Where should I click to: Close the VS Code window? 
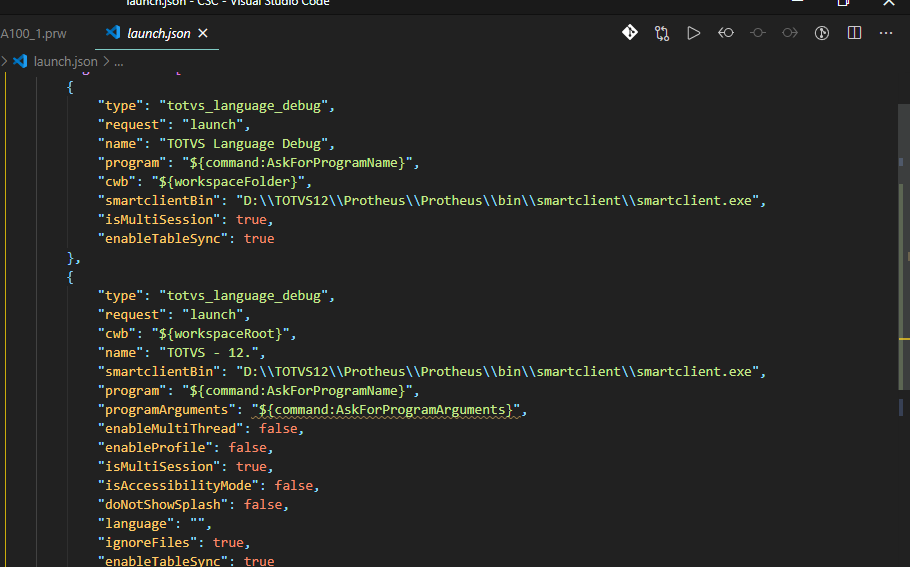pos(889,3)
